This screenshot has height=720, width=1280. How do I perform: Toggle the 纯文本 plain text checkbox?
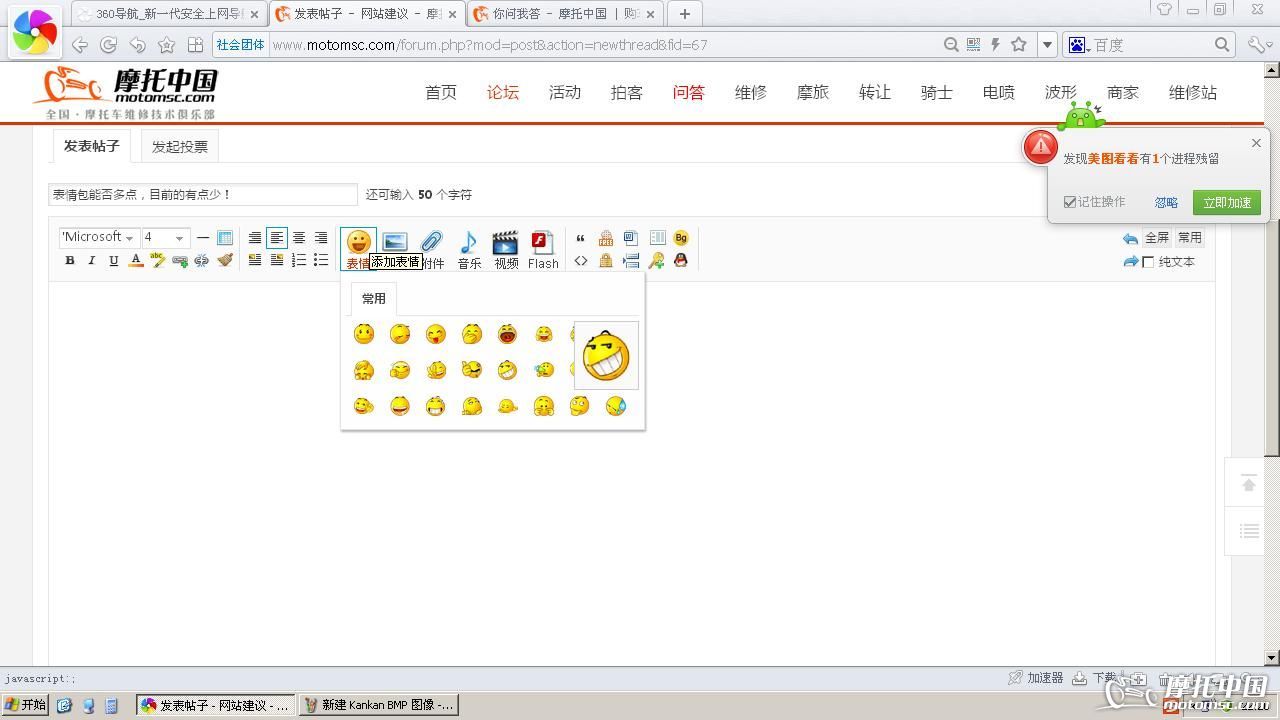coord(1149,262)
